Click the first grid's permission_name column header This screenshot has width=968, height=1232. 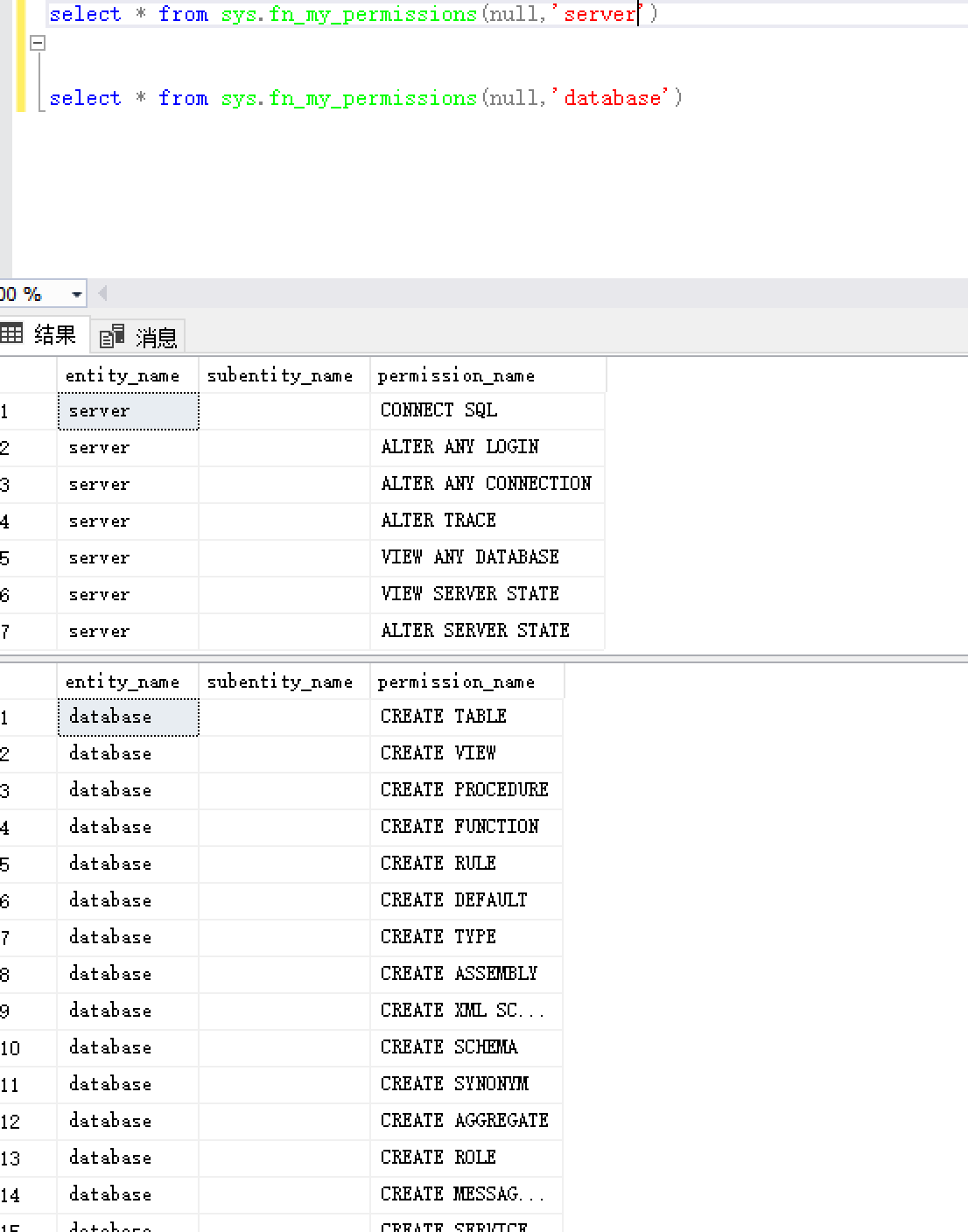(488, 375)
